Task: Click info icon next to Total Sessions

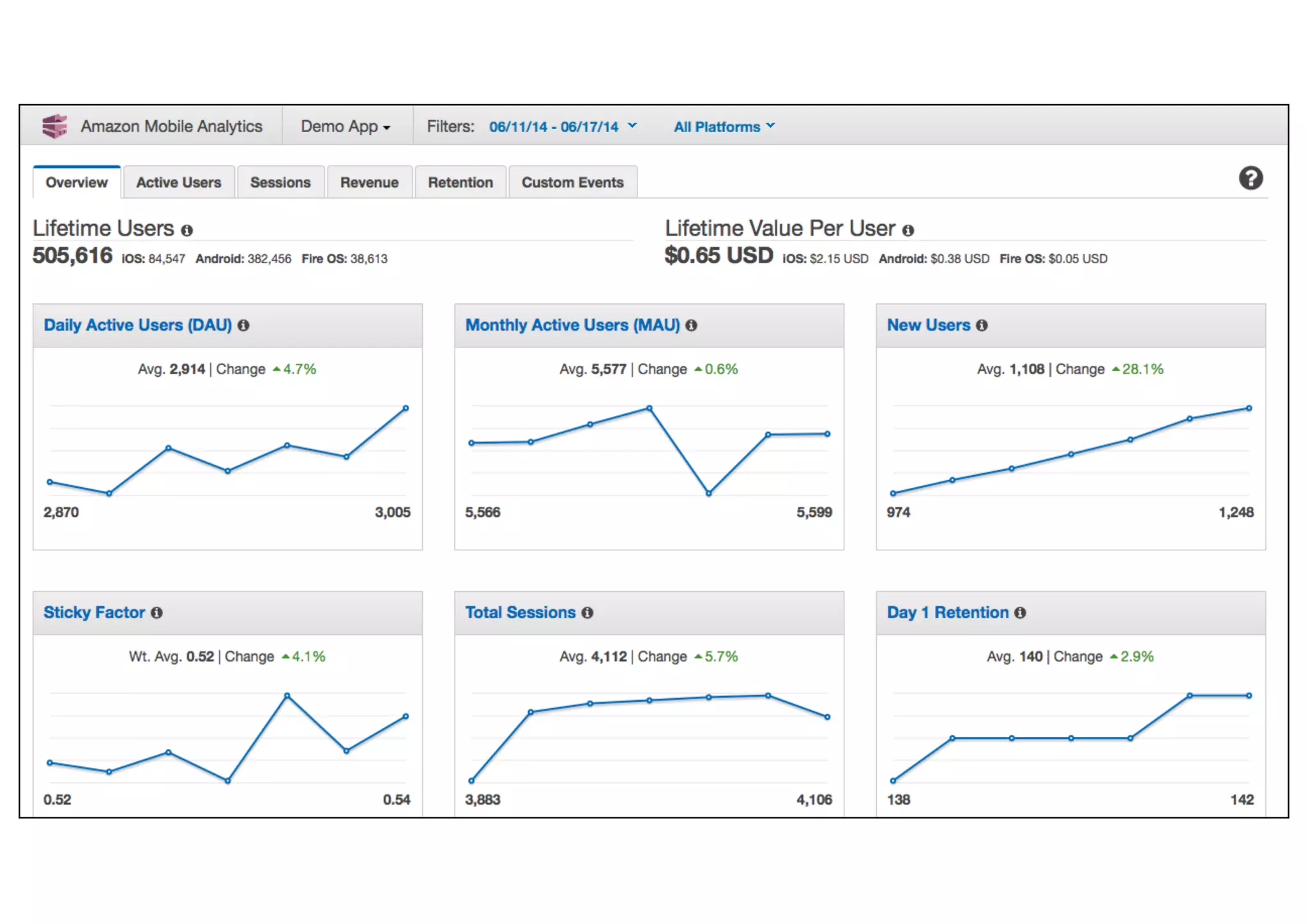Action: coord(587,613)
